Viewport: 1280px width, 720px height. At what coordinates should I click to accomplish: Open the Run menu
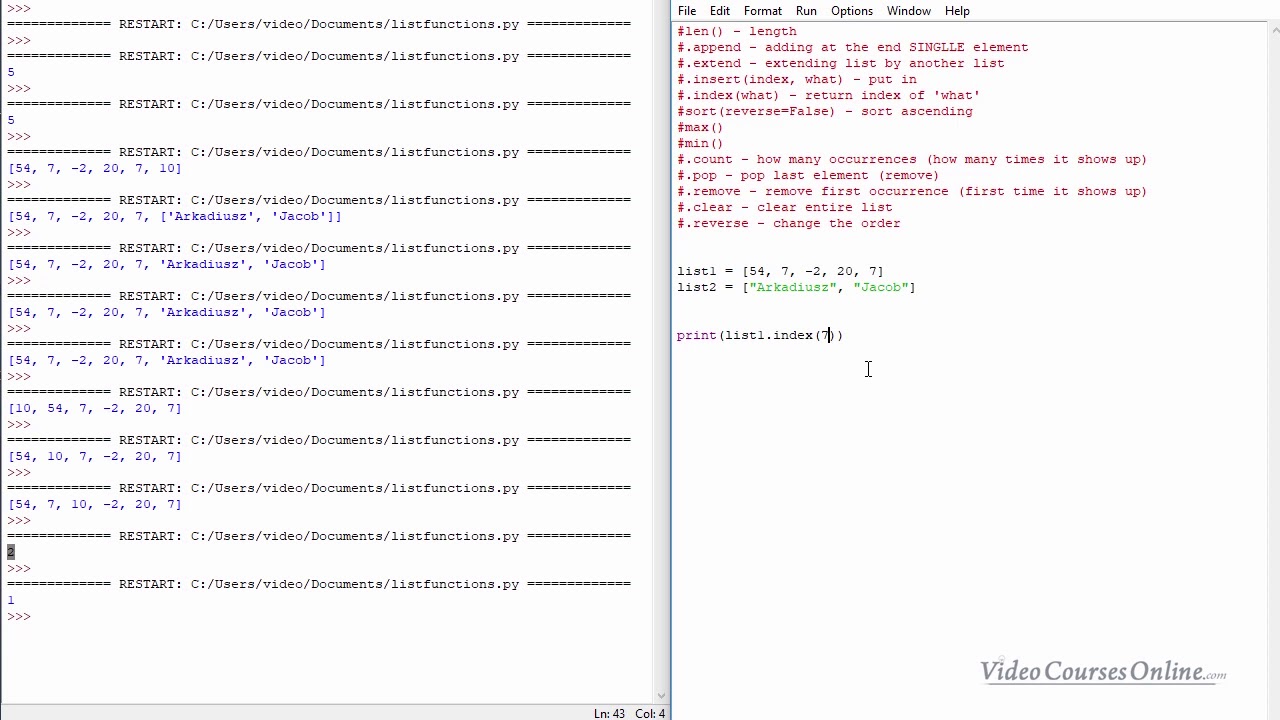(x=806, y=10)
